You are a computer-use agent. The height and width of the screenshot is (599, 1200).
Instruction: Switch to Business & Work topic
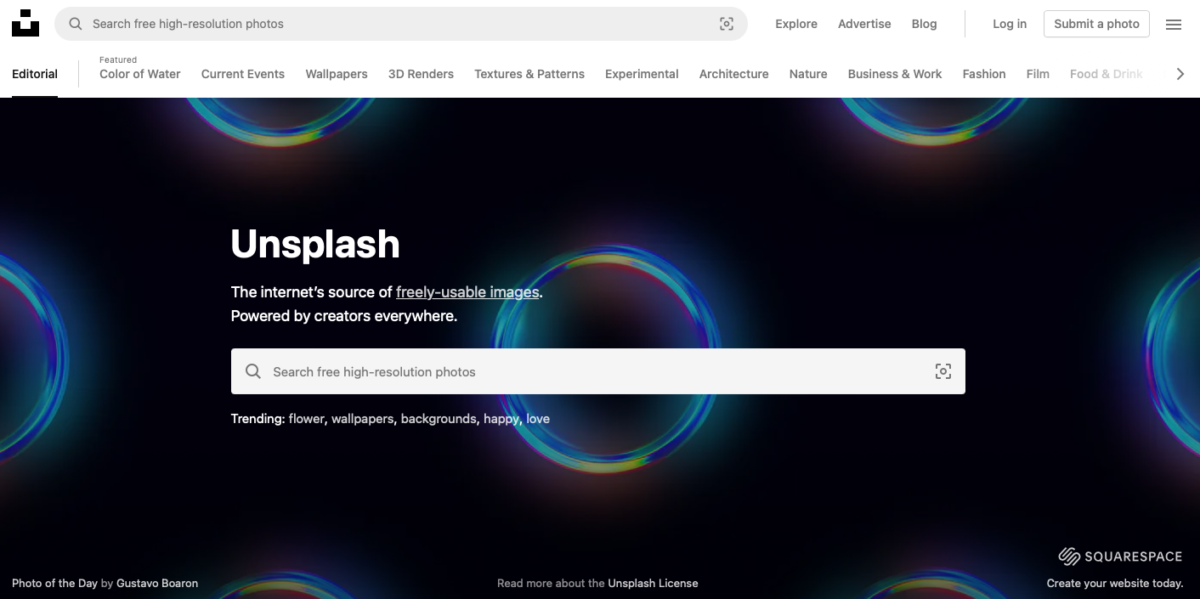tap(895, 74)
